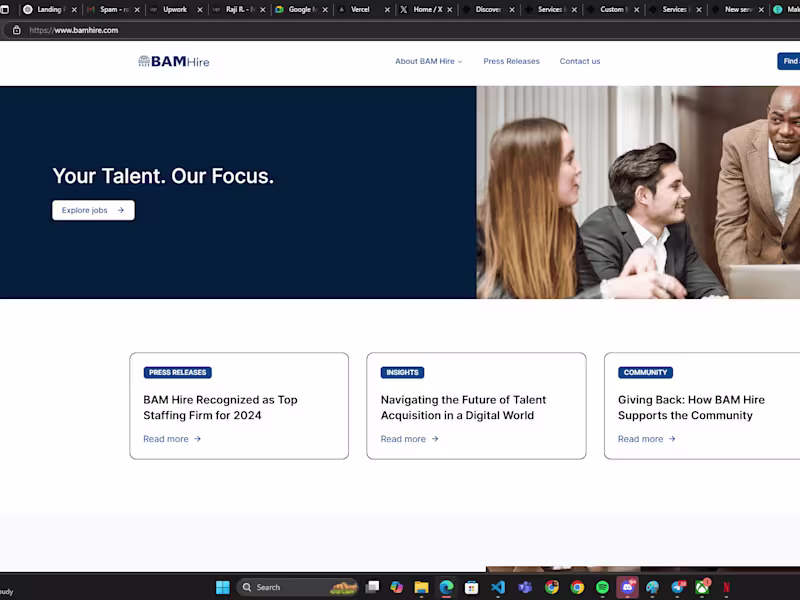The height and width of the screenshot is (600, 800).
Task: Open Discord from the taskbar
Action: coord(625,587)
